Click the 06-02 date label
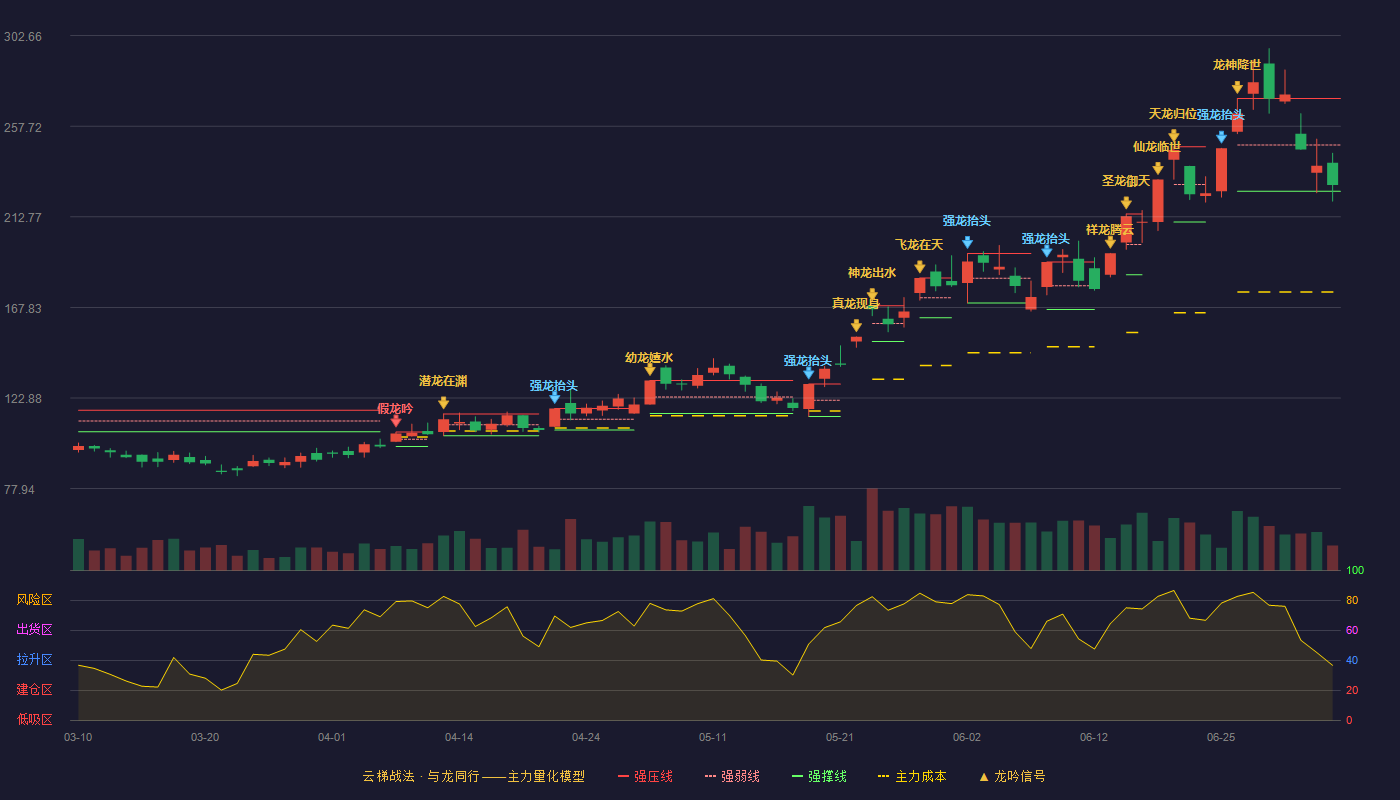1400x800 pixels. click(967, 737)
